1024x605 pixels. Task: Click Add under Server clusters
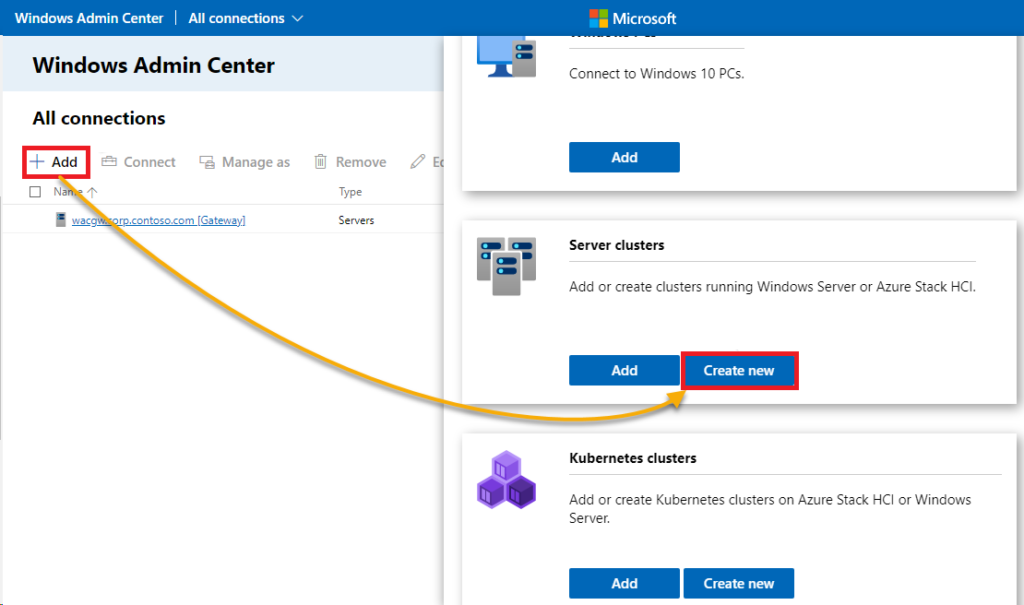point(624,370)
